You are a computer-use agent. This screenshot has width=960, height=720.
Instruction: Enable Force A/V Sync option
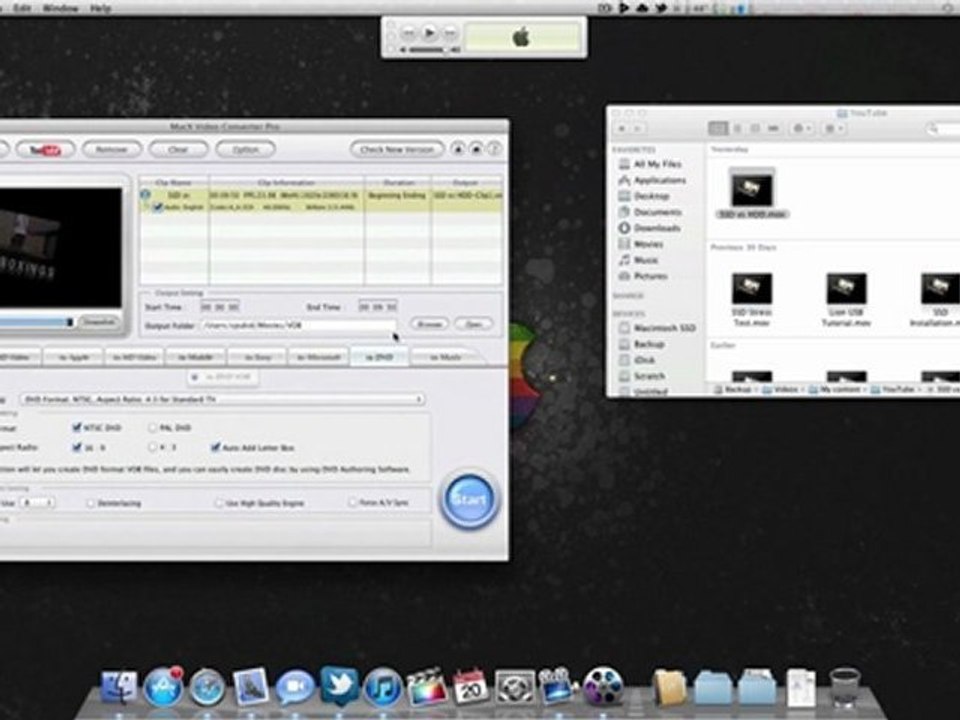[352, 503]
